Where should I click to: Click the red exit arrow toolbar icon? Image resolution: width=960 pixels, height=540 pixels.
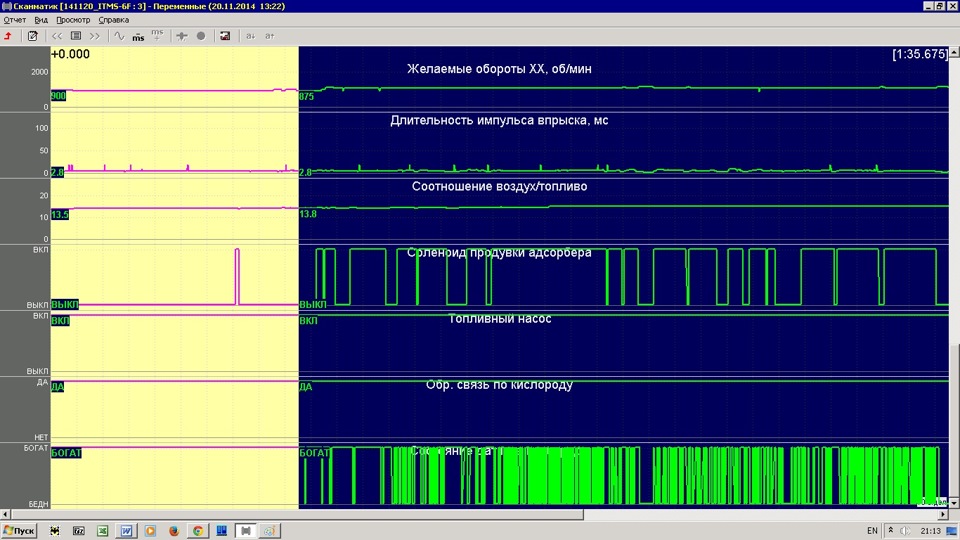pyautogui.click(x=9, y=36)
